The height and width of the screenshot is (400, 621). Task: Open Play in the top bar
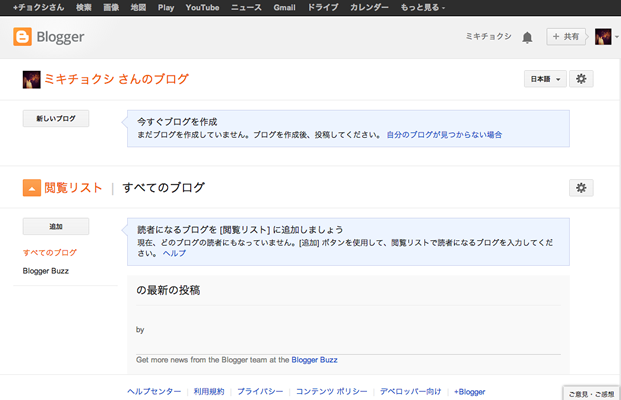(166, 8)
